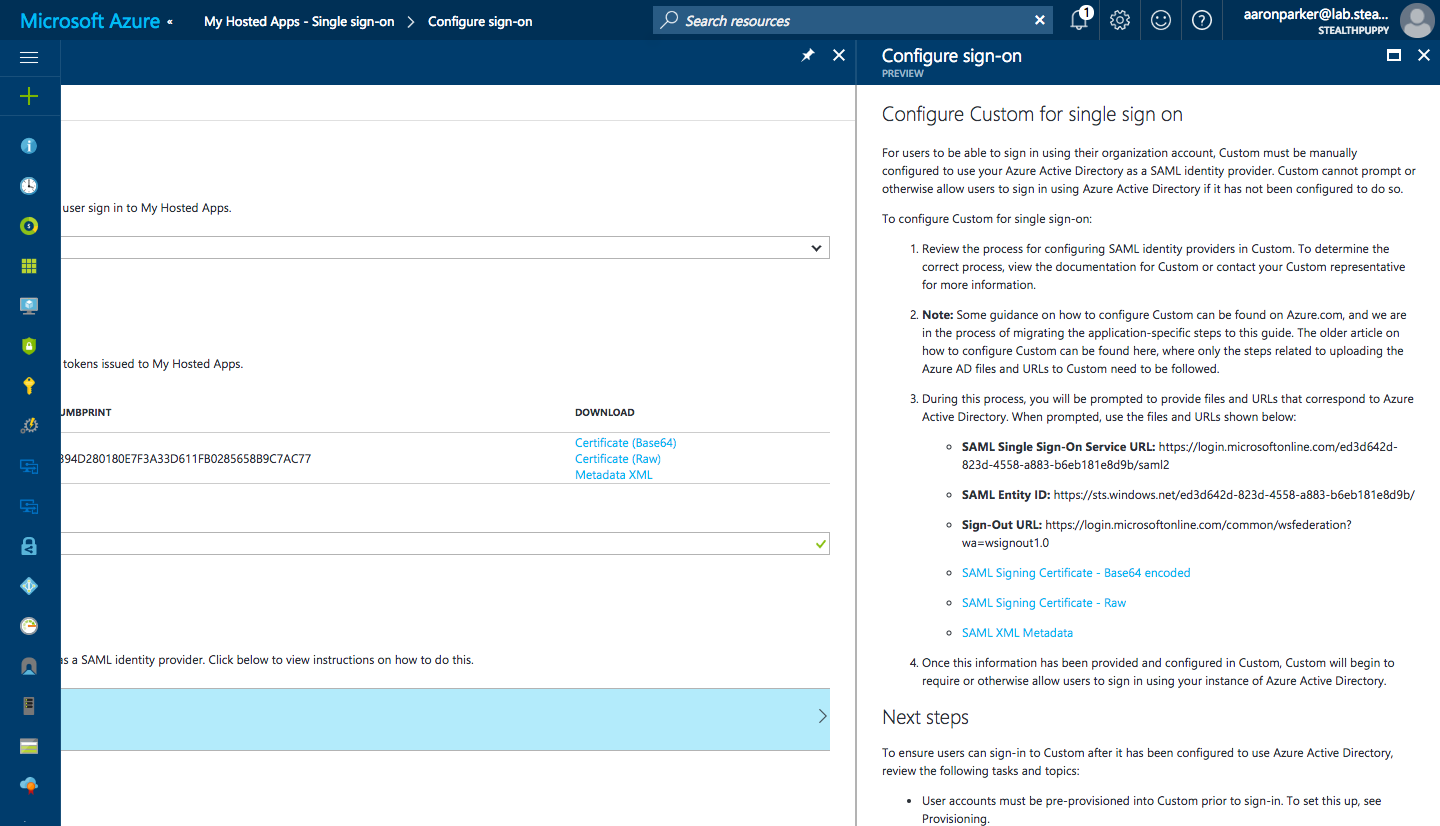Clear the search box with its X
The height and width of the screenshot is (826, 1440).
click(1040, 20)
